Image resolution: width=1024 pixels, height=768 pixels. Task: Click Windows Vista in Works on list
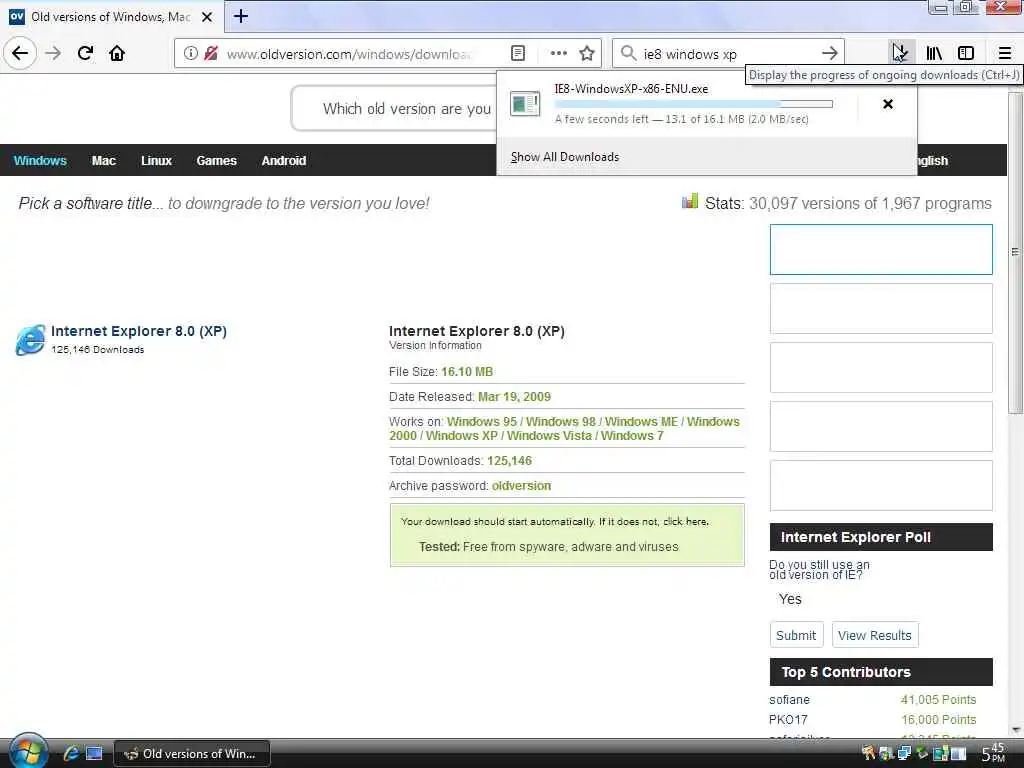pos(549,436)
